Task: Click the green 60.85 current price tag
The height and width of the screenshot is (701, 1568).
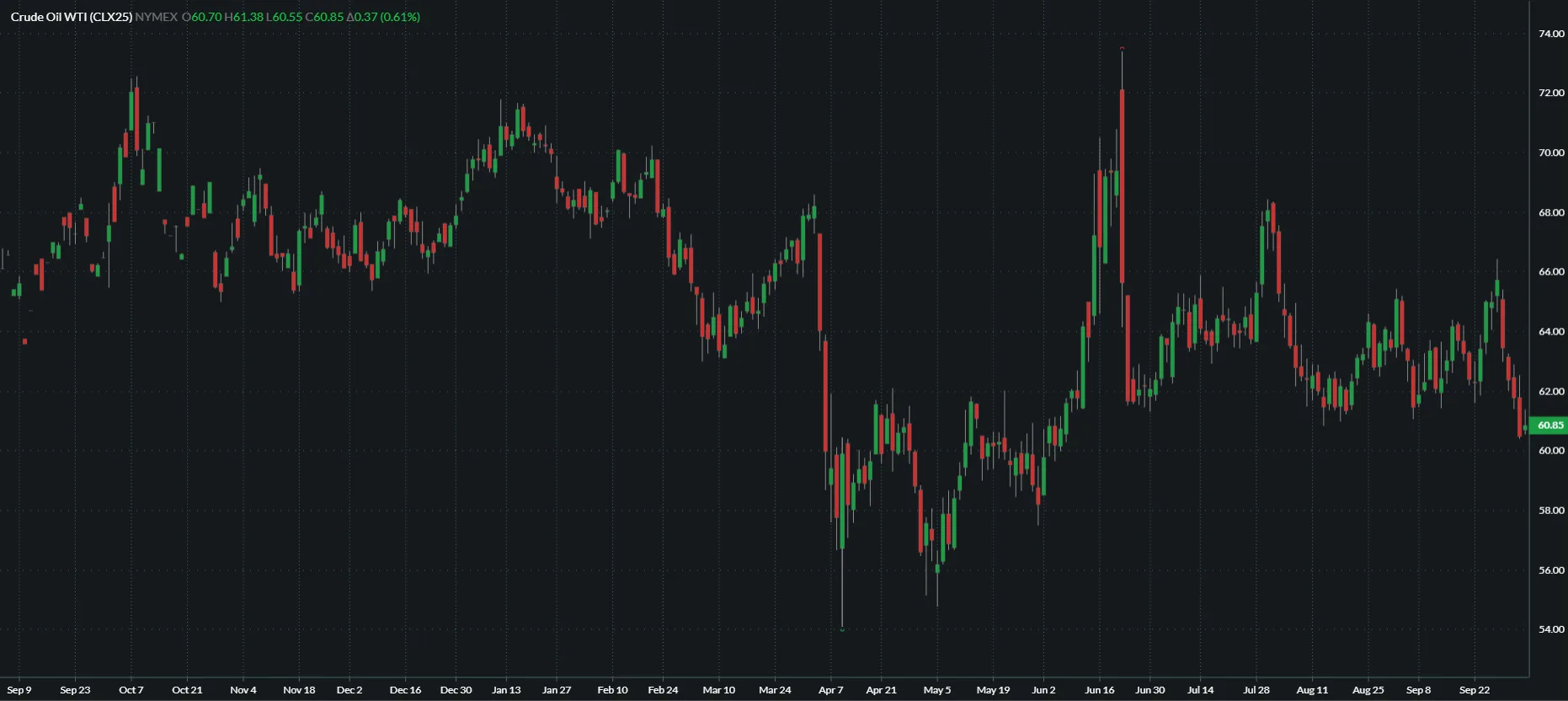Action: (x=1549, y=425)
